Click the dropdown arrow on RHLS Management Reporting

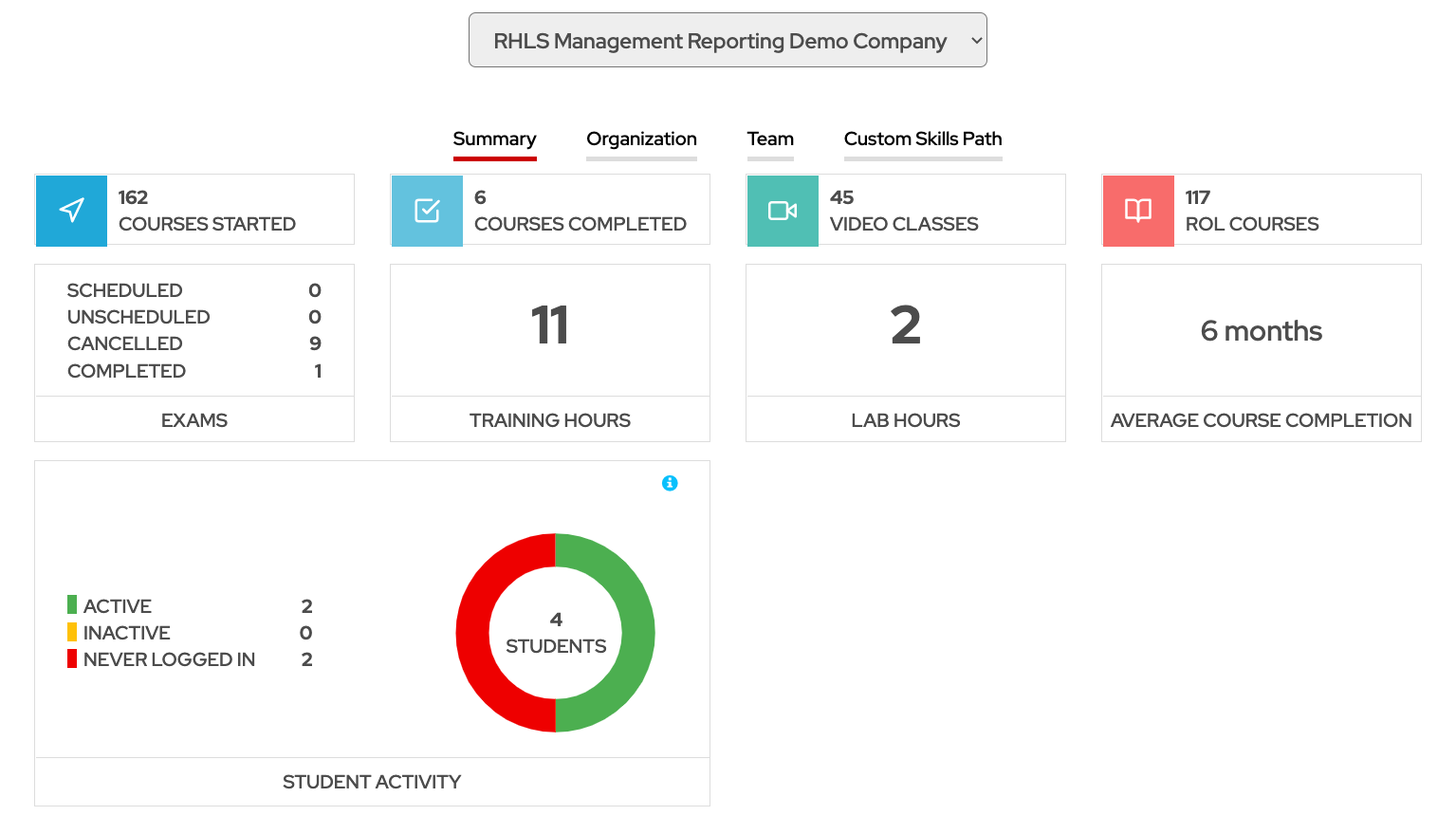(975, 40)
